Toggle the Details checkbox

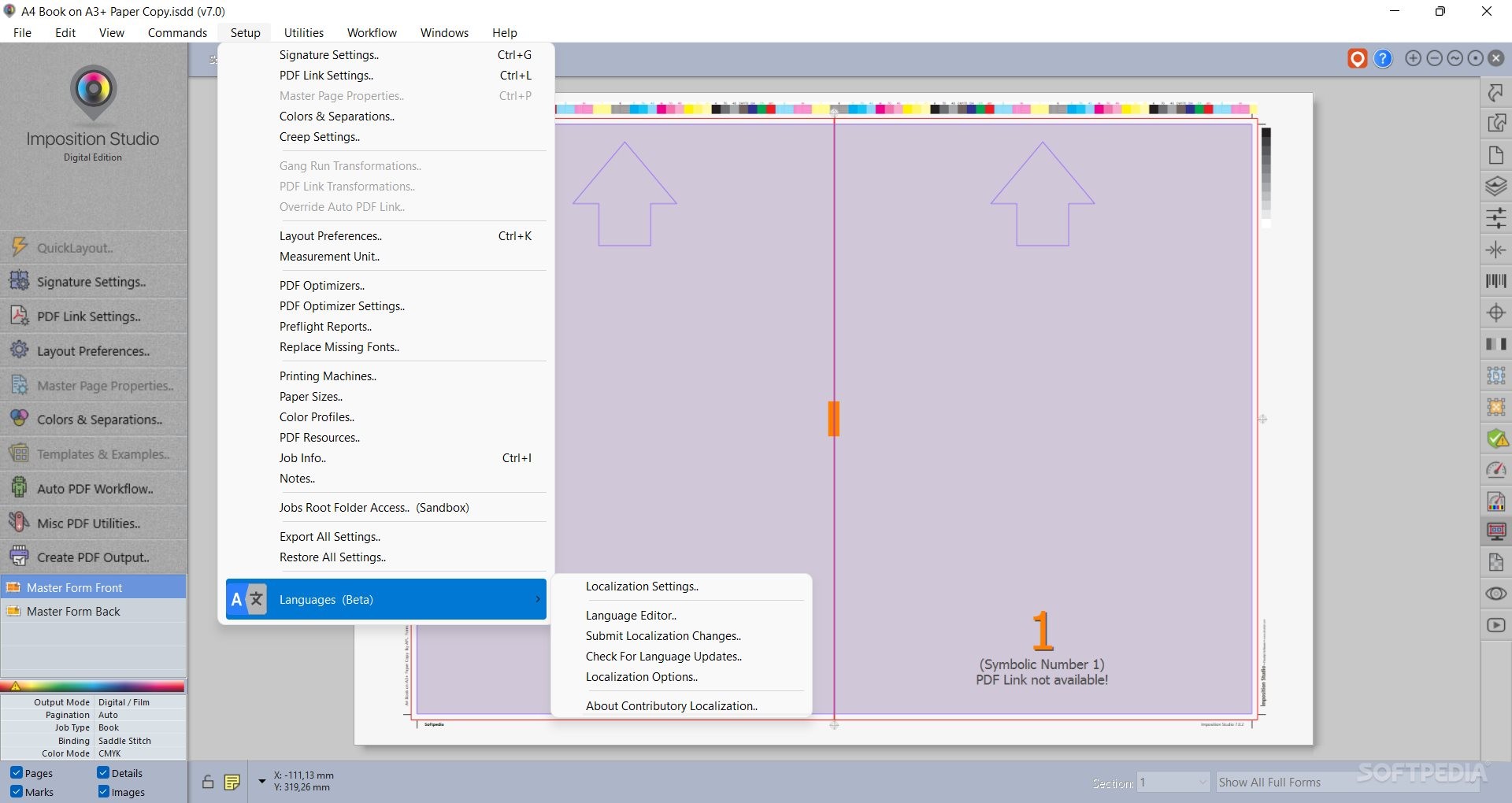(103, 773)
